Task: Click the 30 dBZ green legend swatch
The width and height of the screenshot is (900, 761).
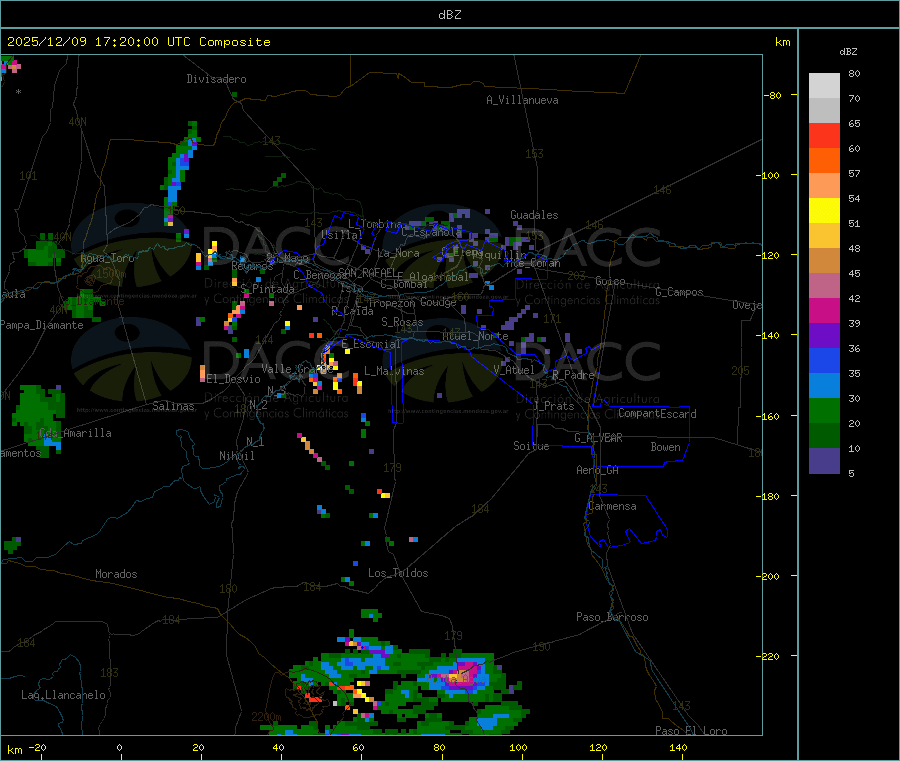Action: (824, 410)
